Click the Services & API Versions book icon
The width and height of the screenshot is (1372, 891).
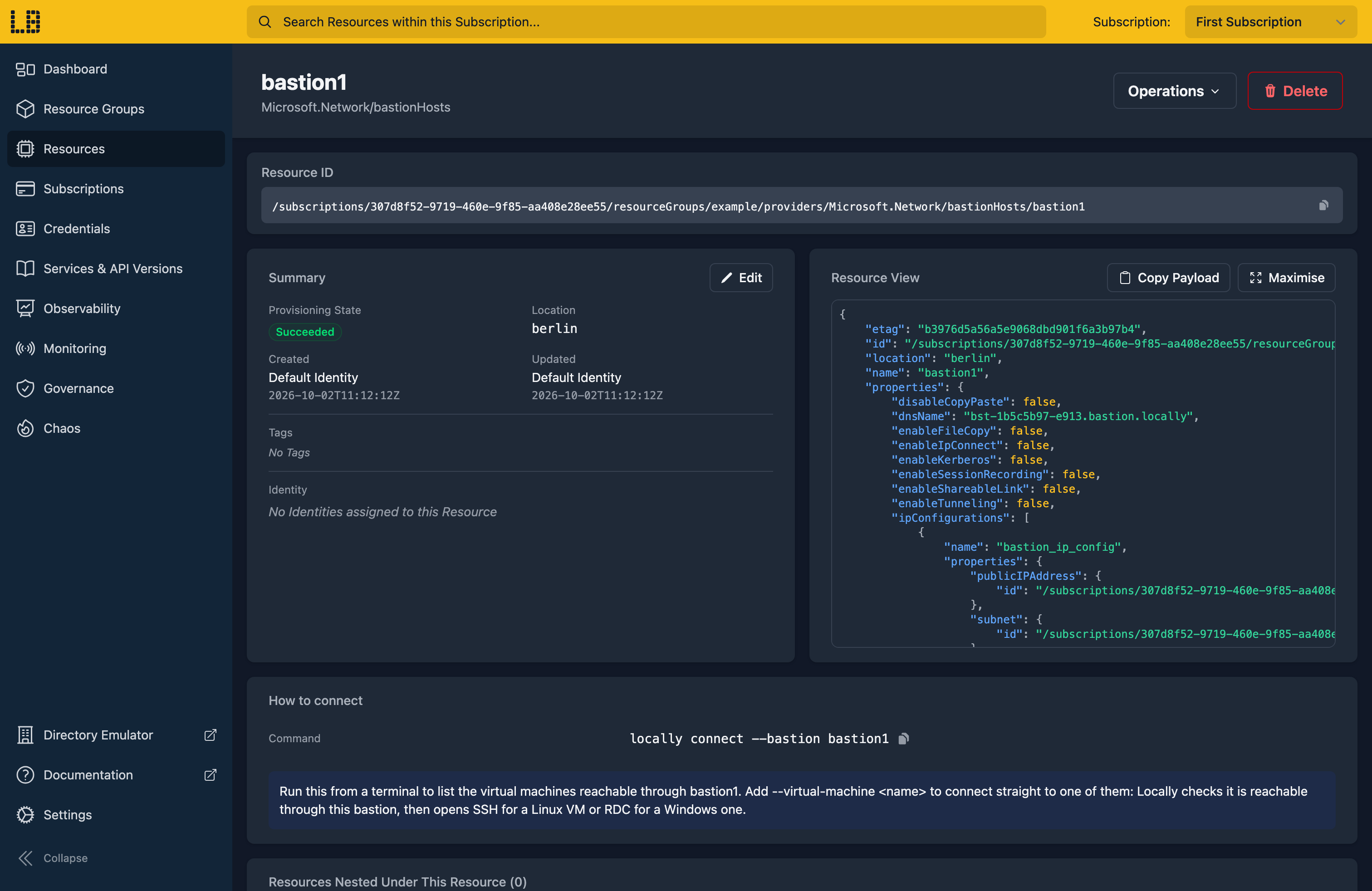click(25, 269)
